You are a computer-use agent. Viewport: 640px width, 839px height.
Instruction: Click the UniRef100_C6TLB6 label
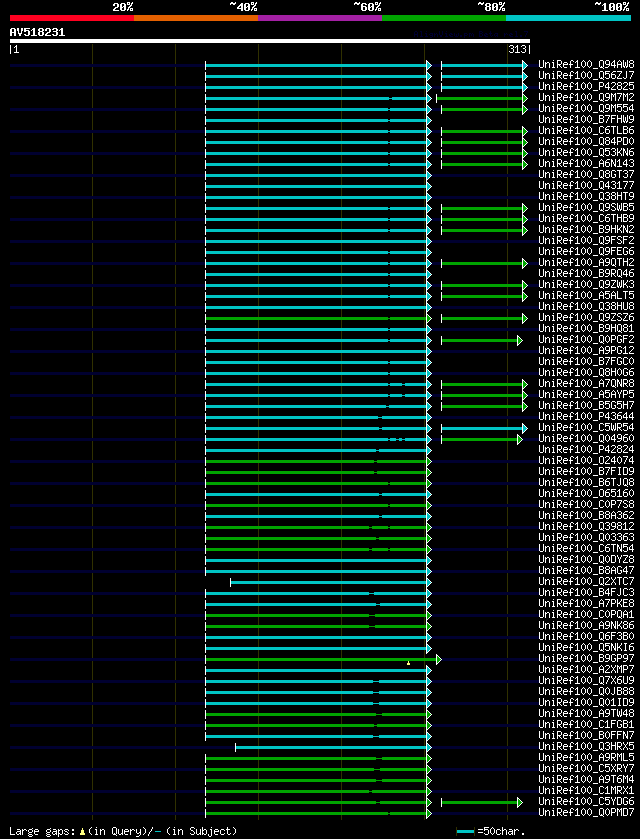tap(586, 131)
